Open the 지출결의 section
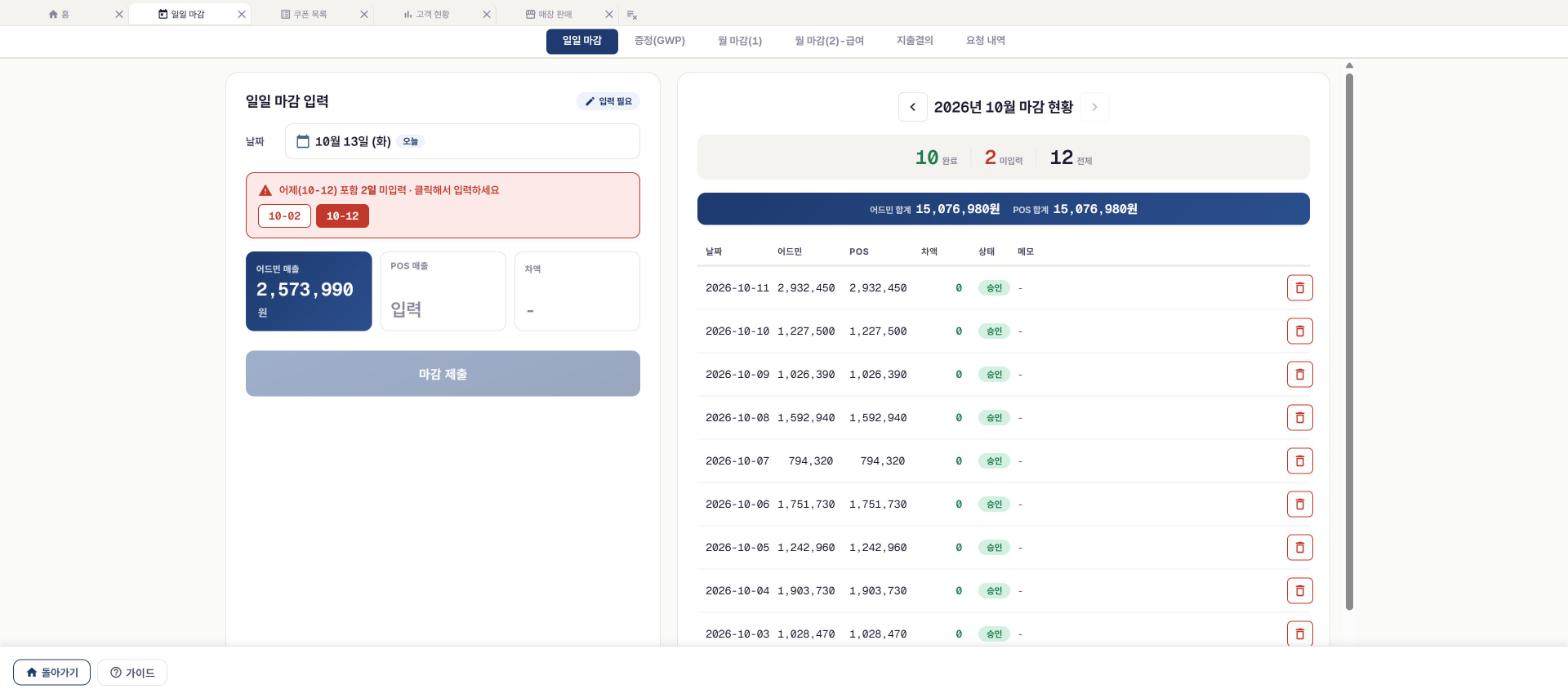1568x698 pixels. [x=915, y=41]
